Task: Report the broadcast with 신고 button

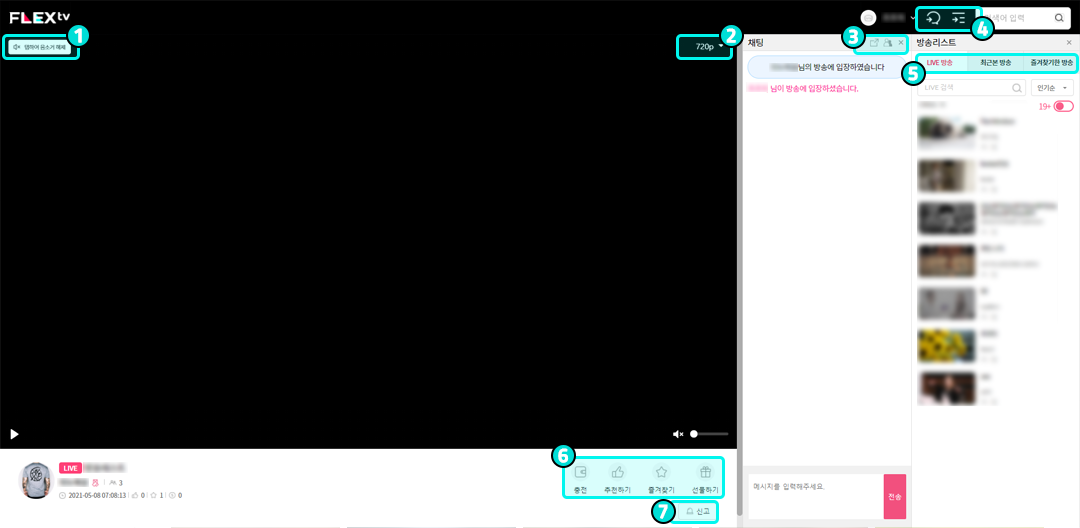Action: (x=697, y=511)
